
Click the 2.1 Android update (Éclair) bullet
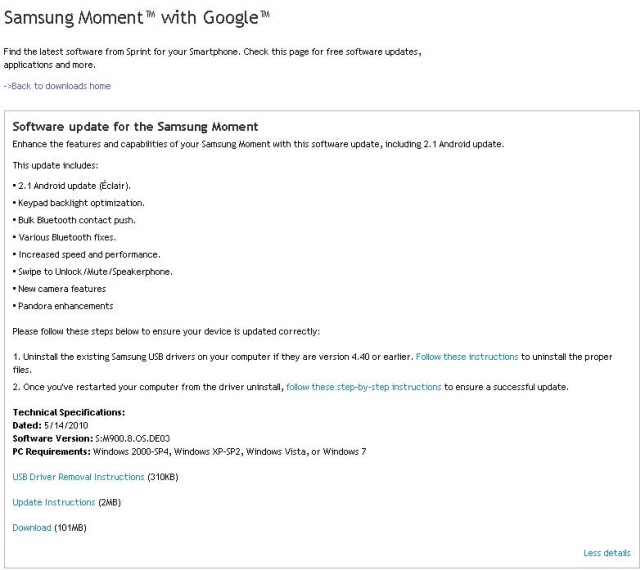[72, 186]
